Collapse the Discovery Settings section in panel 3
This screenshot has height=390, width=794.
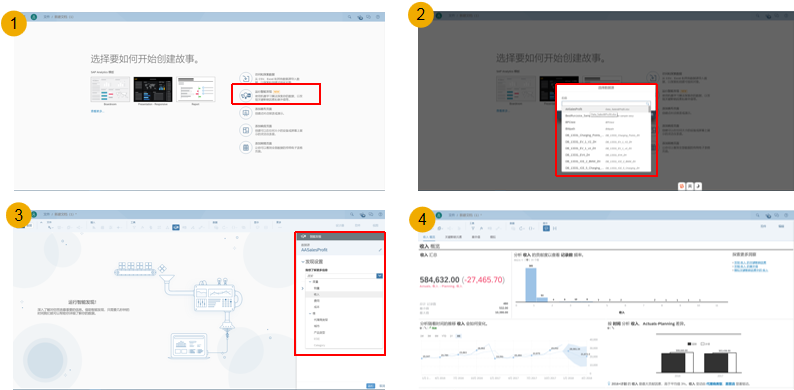[x=303, y=262]
